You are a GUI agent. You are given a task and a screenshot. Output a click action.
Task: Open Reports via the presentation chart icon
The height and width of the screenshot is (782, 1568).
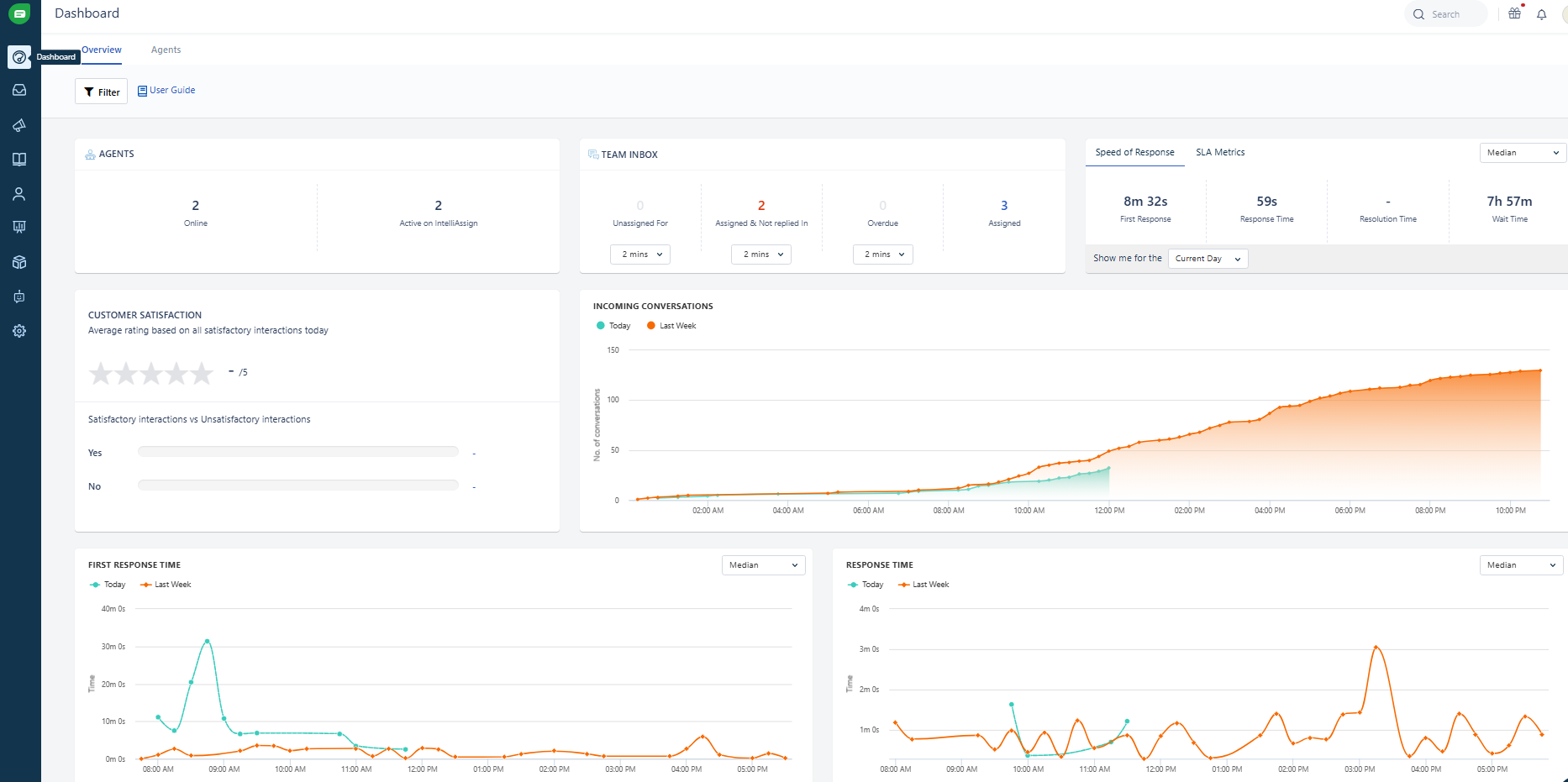(19, 228)
